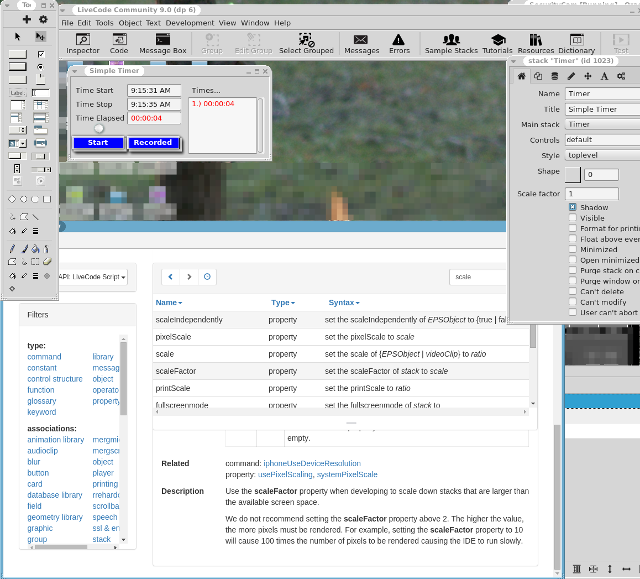This screenshot has height=579, width=640.
Task: Open the Type column filter dropdown
Action: (283, 302)
